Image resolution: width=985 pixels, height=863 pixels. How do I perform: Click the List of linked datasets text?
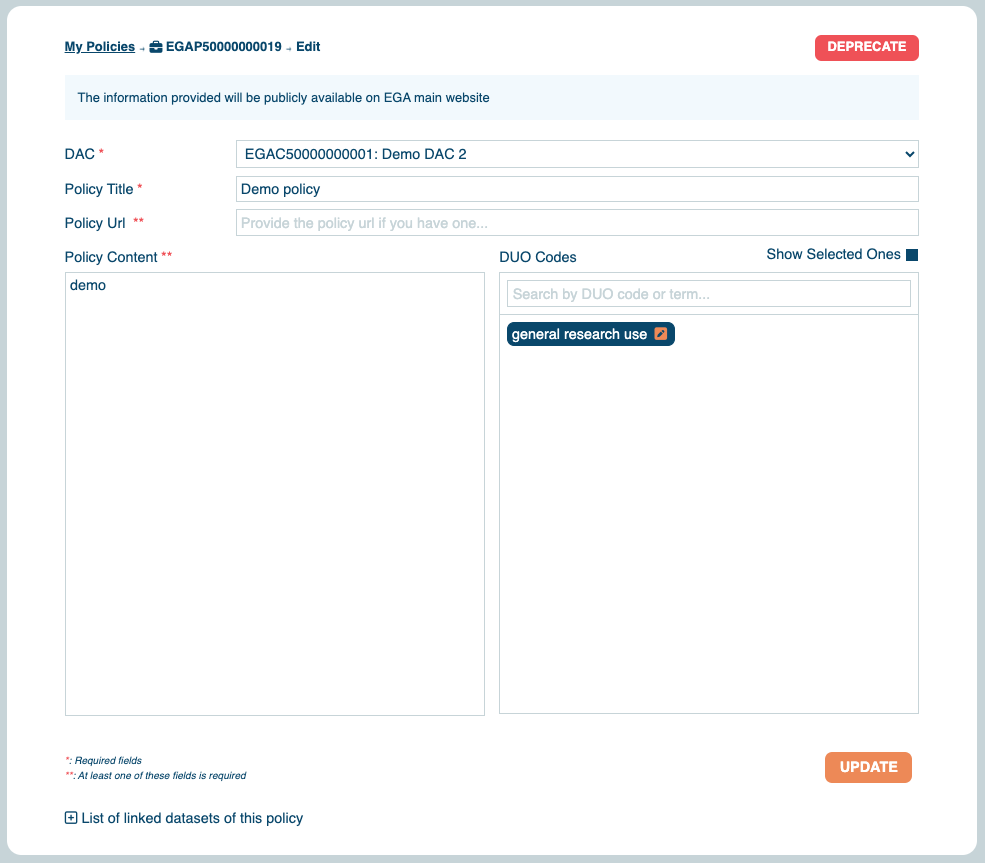[x=192, y=818]
